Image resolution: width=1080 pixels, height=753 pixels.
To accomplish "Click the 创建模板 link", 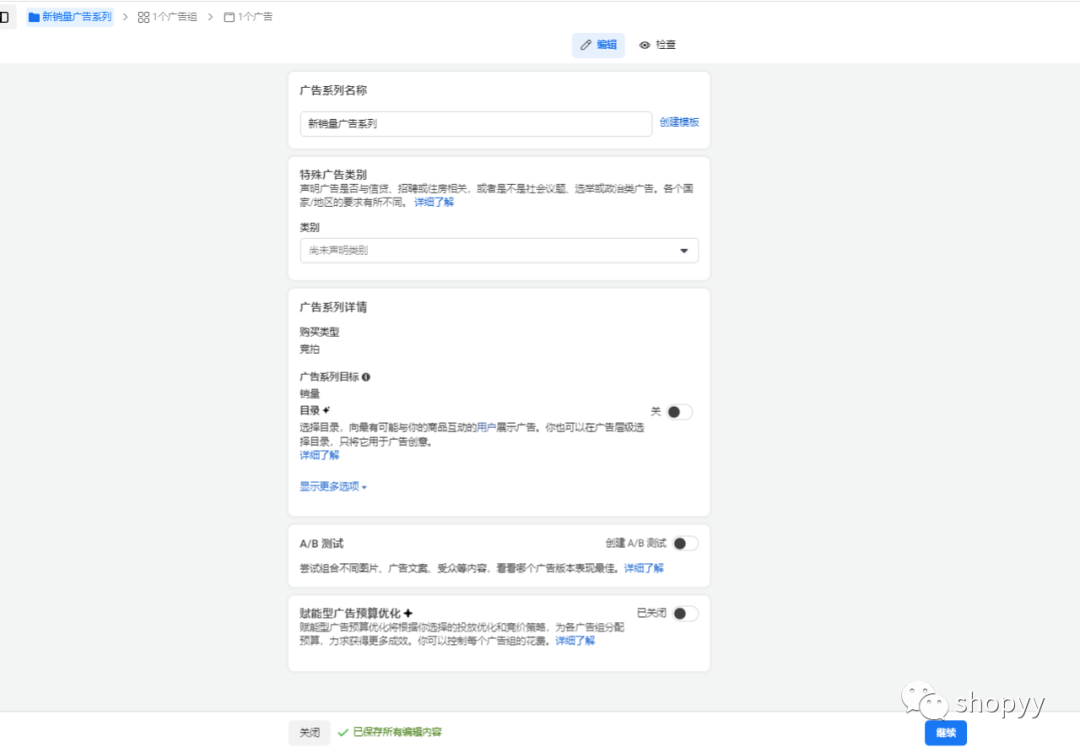I will click(x=677, y=122).
